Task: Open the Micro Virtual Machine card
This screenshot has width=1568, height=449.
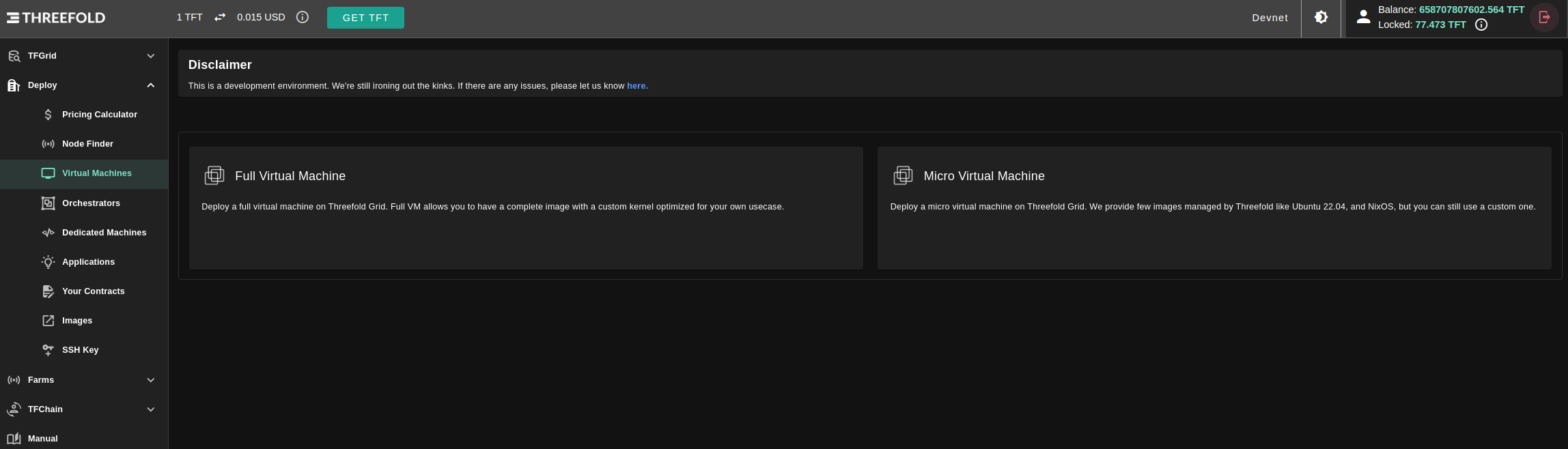Action: pyautogui.click(x=1214, y=207)
